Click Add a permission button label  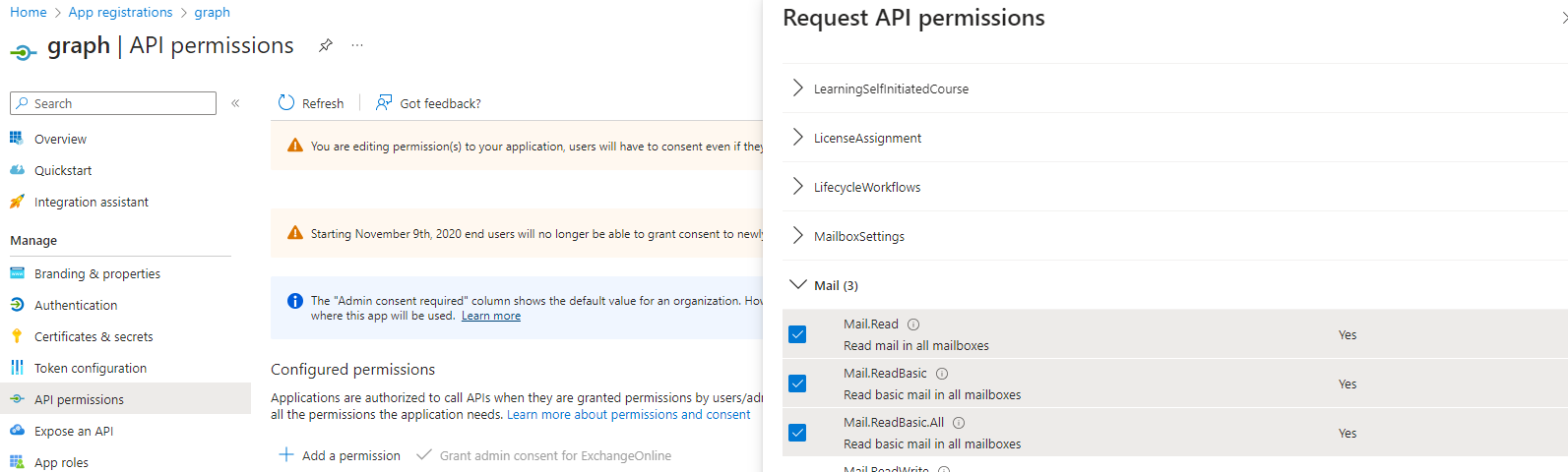[351, 455]
